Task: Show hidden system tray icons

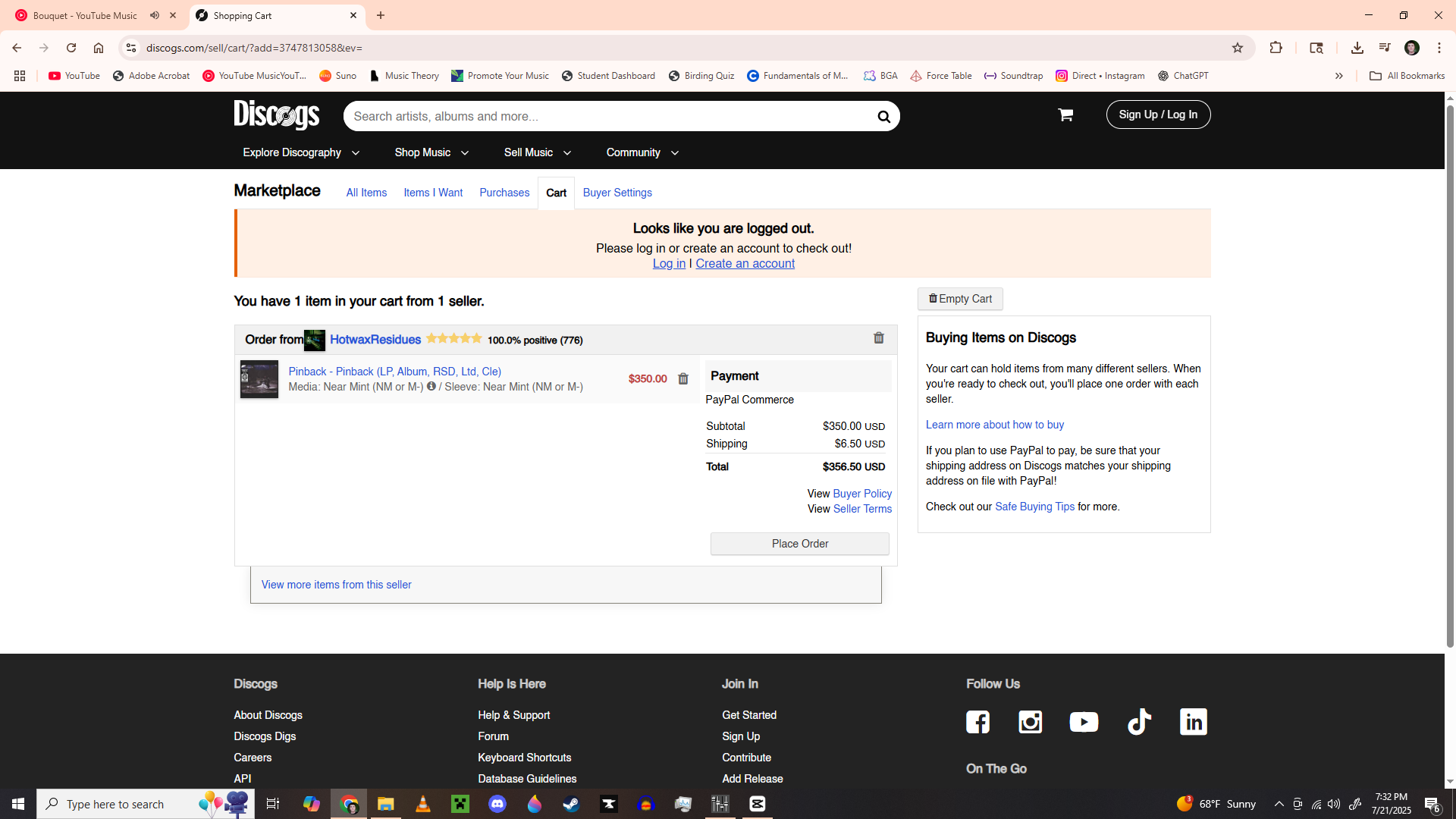Action: (x=1279, y=804)
